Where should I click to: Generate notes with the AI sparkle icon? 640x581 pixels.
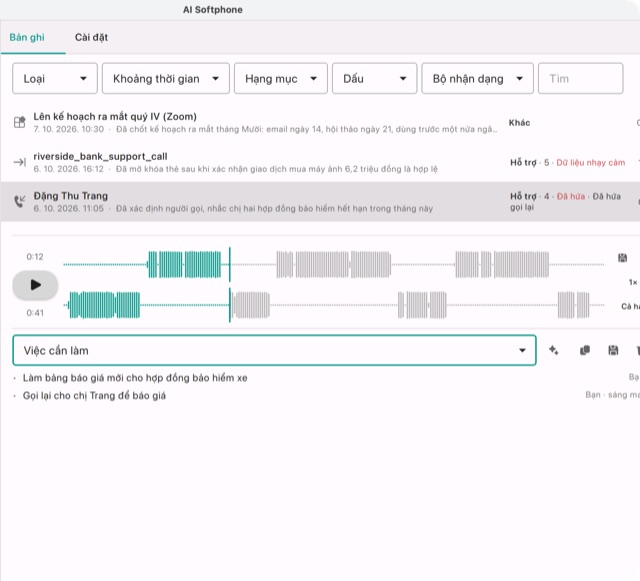[554, 350]
